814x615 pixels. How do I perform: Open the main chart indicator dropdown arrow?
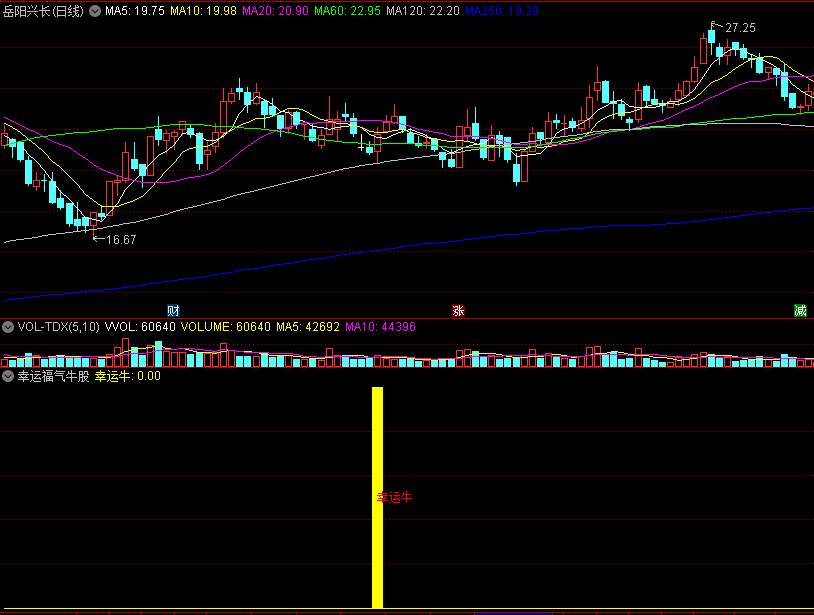pyautogui.click(x=95, y=11)
